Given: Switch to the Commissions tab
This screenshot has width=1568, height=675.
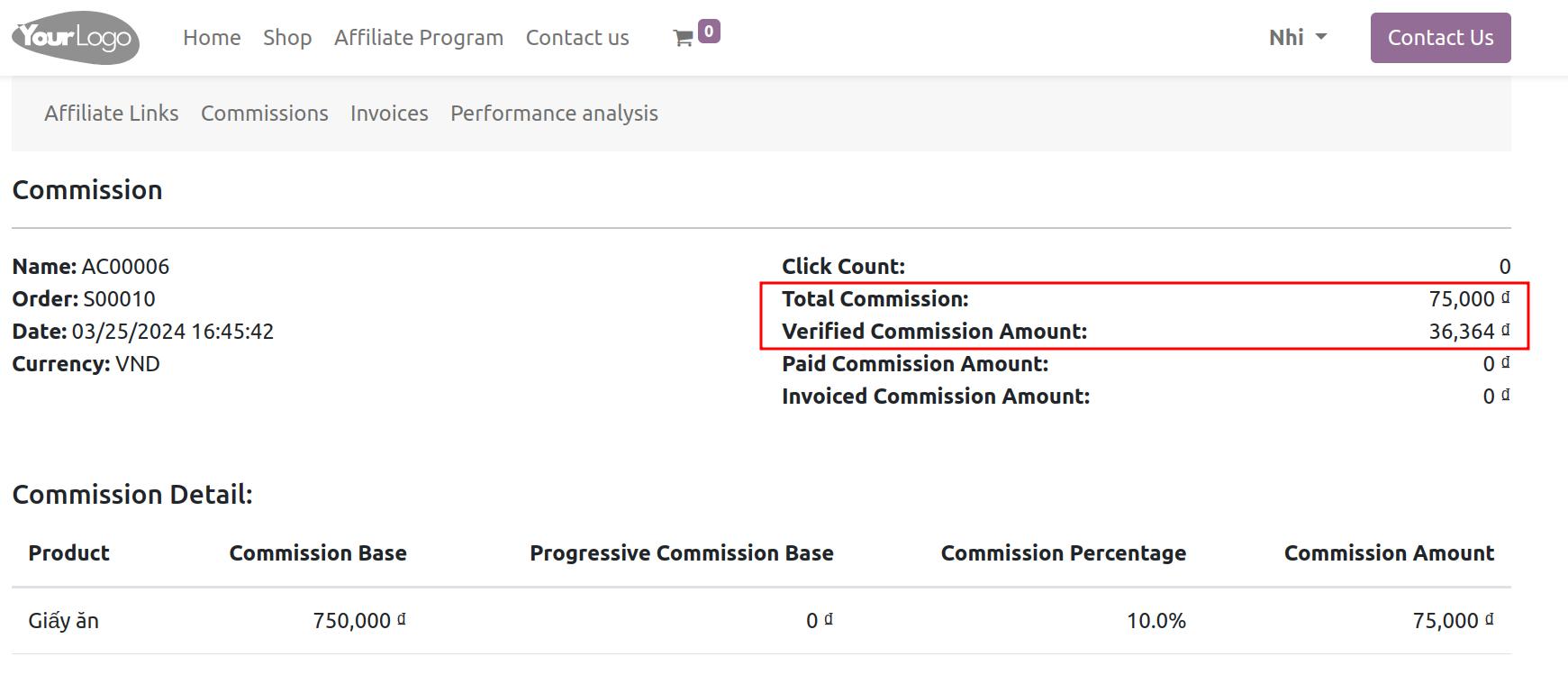Looking at the screenshot, I should [x=264, y=114].
